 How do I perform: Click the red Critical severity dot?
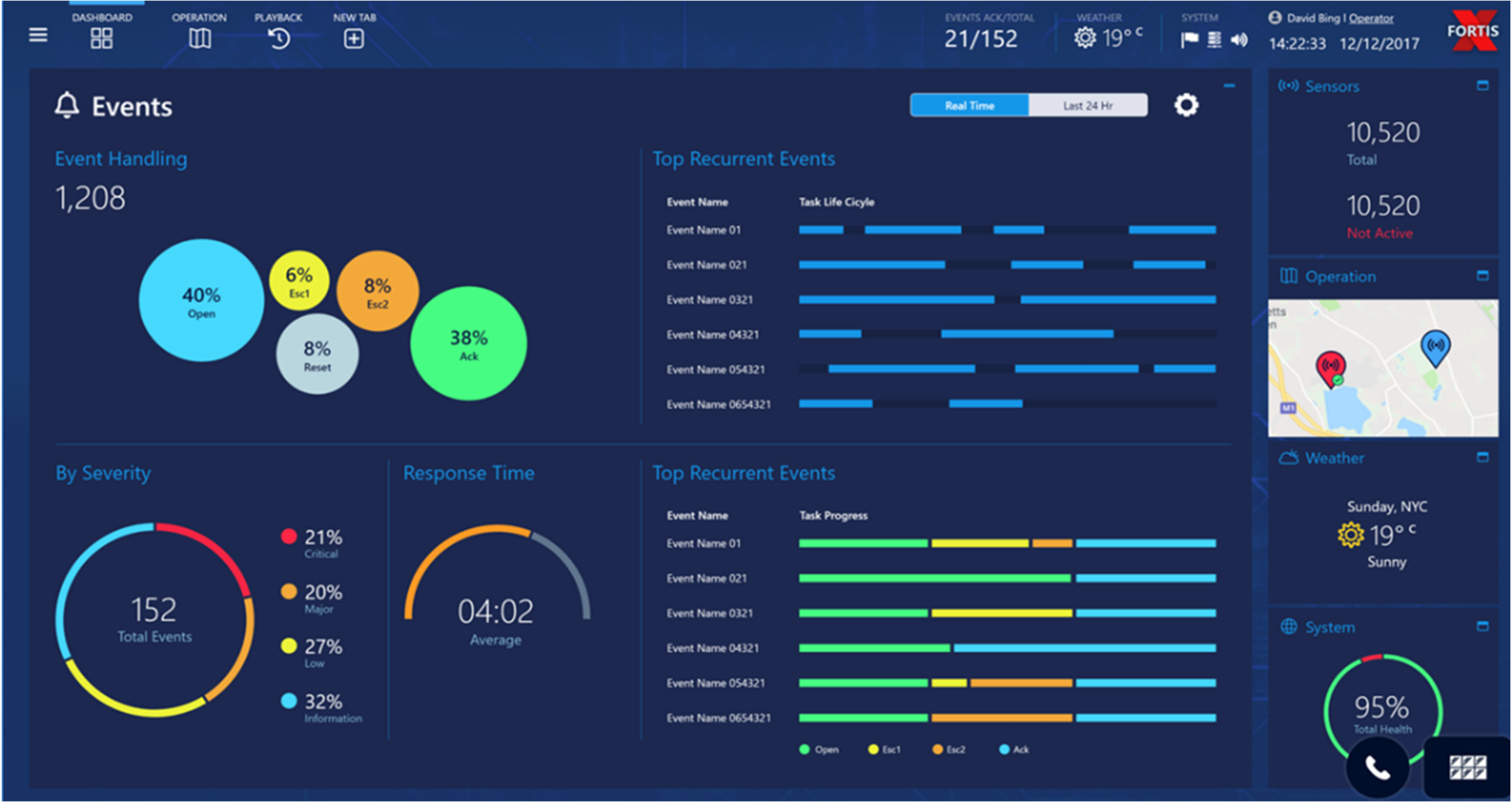288,536
